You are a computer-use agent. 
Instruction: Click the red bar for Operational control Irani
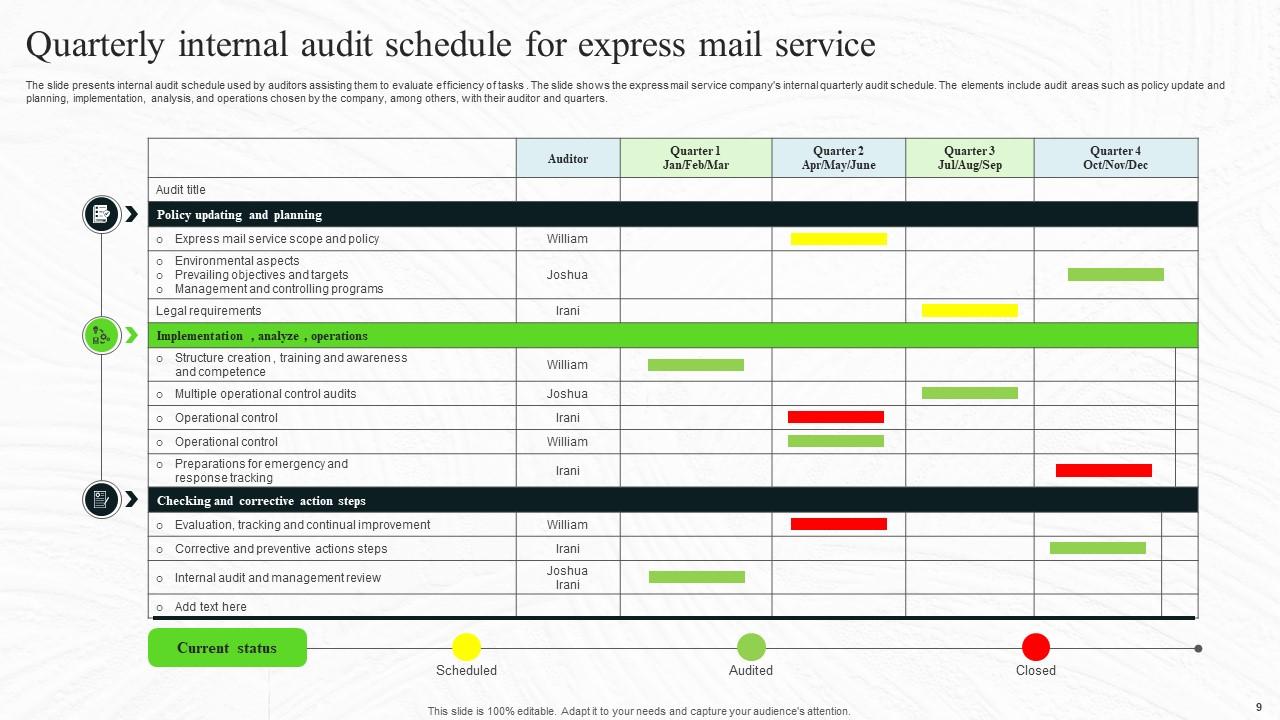(x=836, y=417)
